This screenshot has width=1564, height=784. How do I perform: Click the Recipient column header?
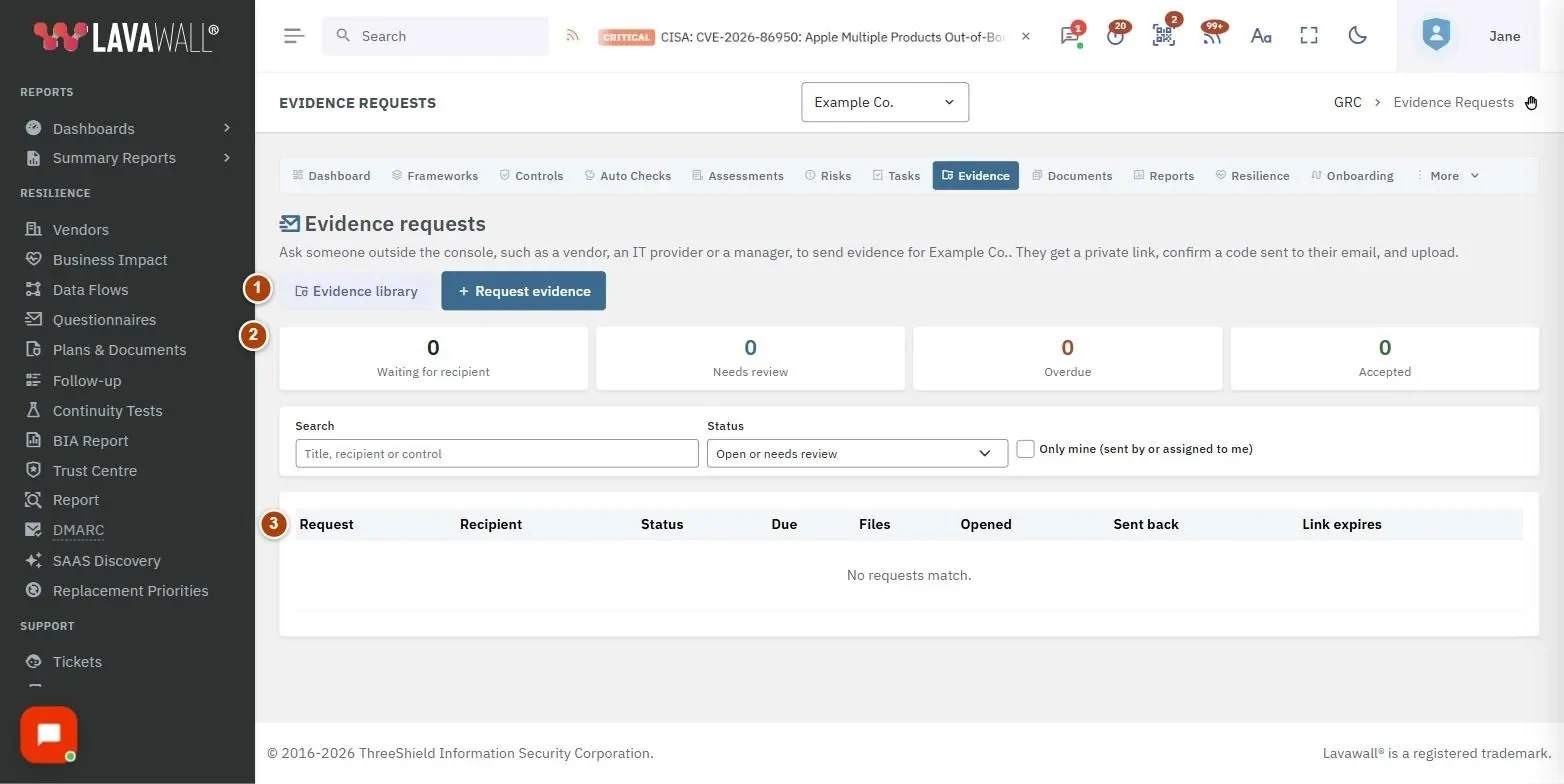491,524
